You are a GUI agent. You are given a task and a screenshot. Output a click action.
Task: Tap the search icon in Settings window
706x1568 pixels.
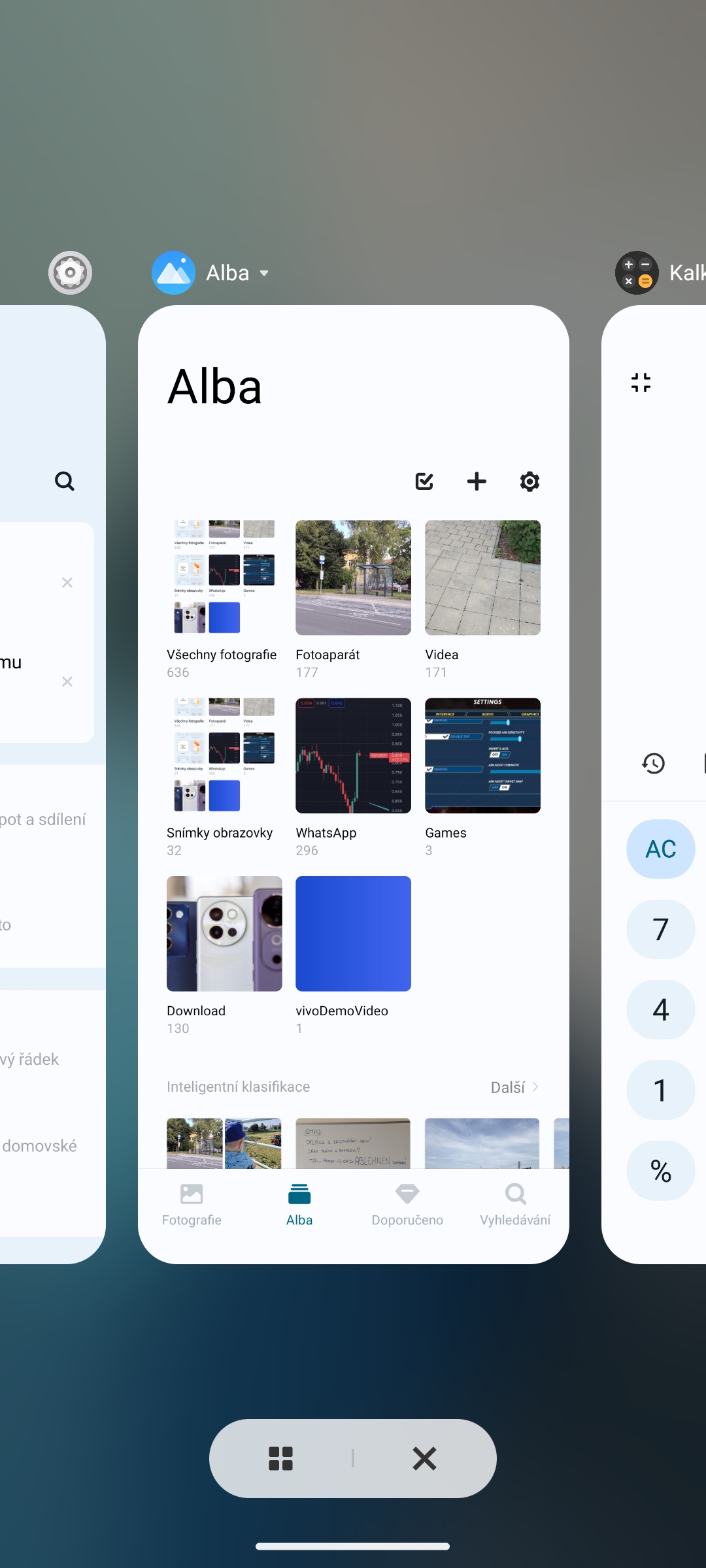click(64, 482)
